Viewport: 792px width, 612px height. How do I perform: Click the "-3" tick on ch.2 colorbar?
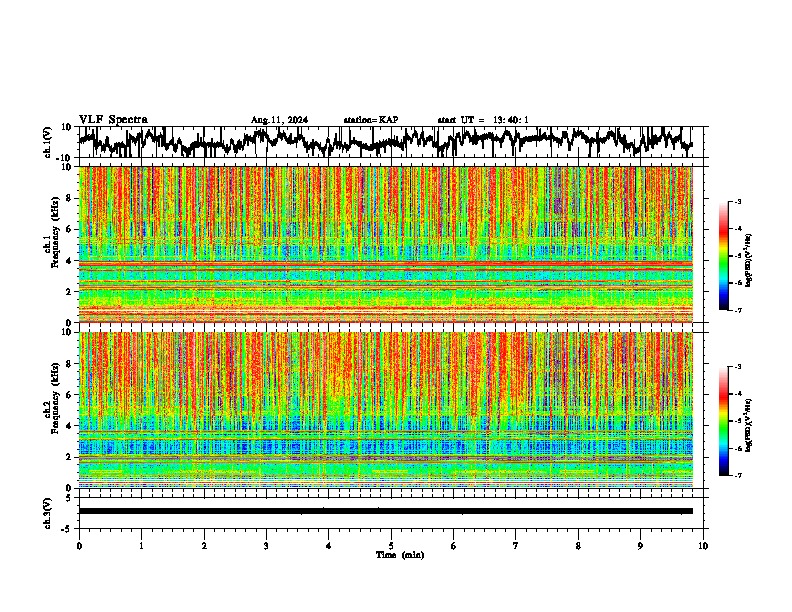[737, 367]
